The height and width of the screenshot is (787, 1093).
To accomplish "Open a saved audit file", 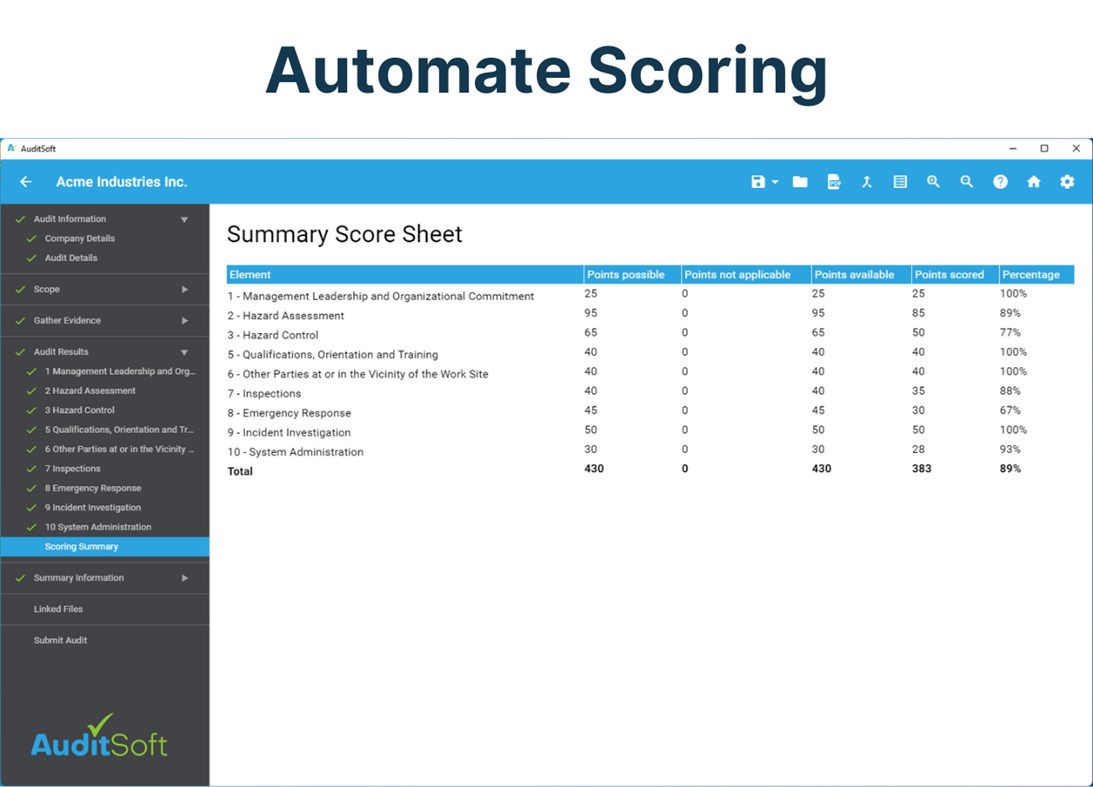I will tap(799, 182).
